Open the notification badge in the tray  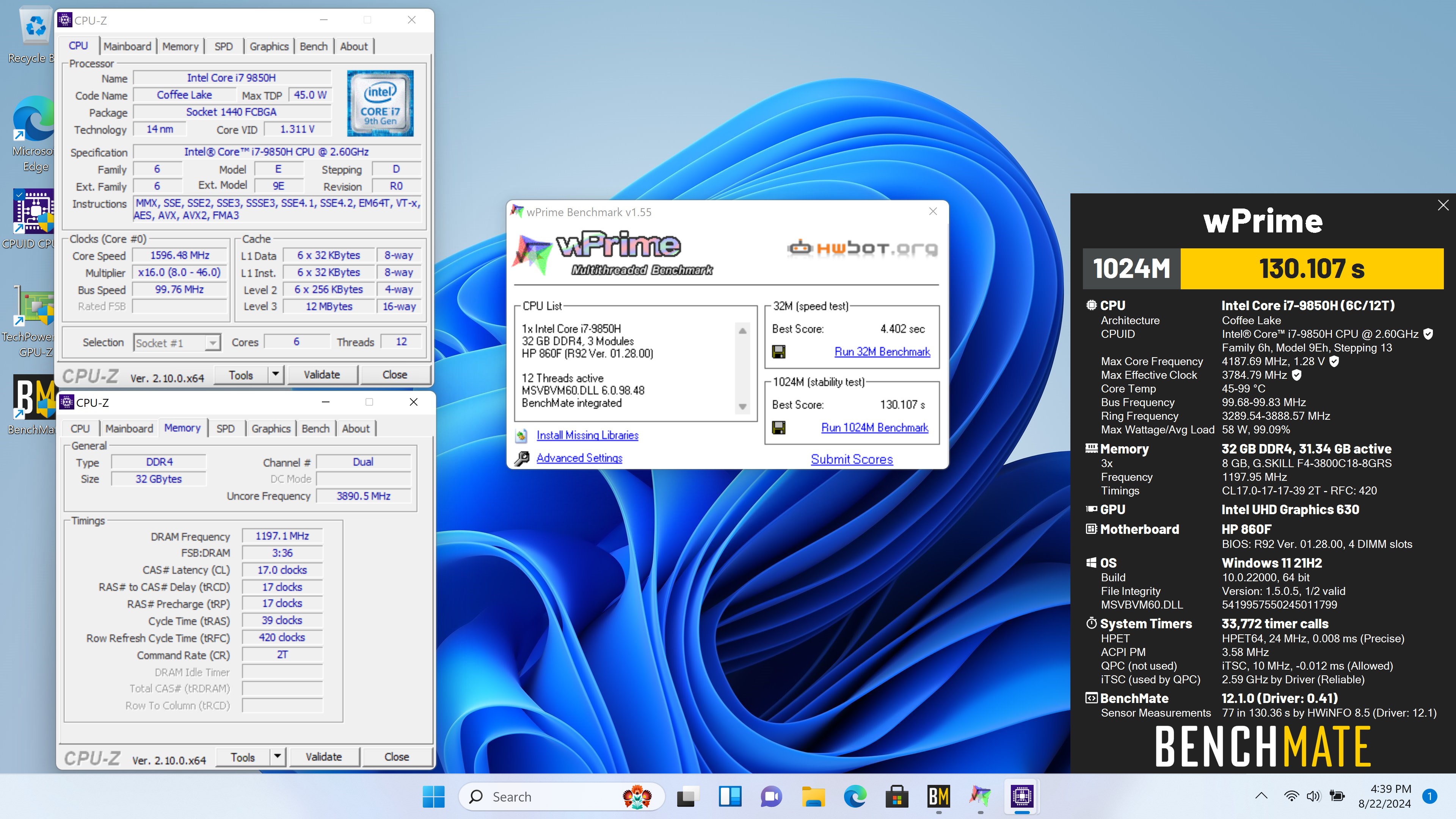[1429, 796]
